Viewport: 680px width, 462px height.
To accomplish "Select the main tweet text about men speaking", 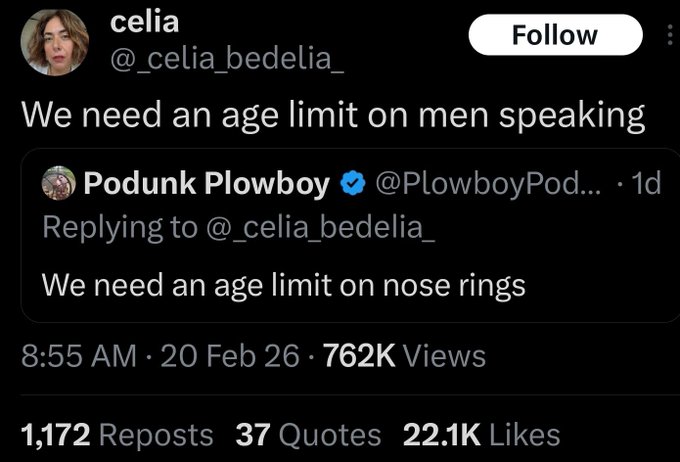I will point(334,115).
